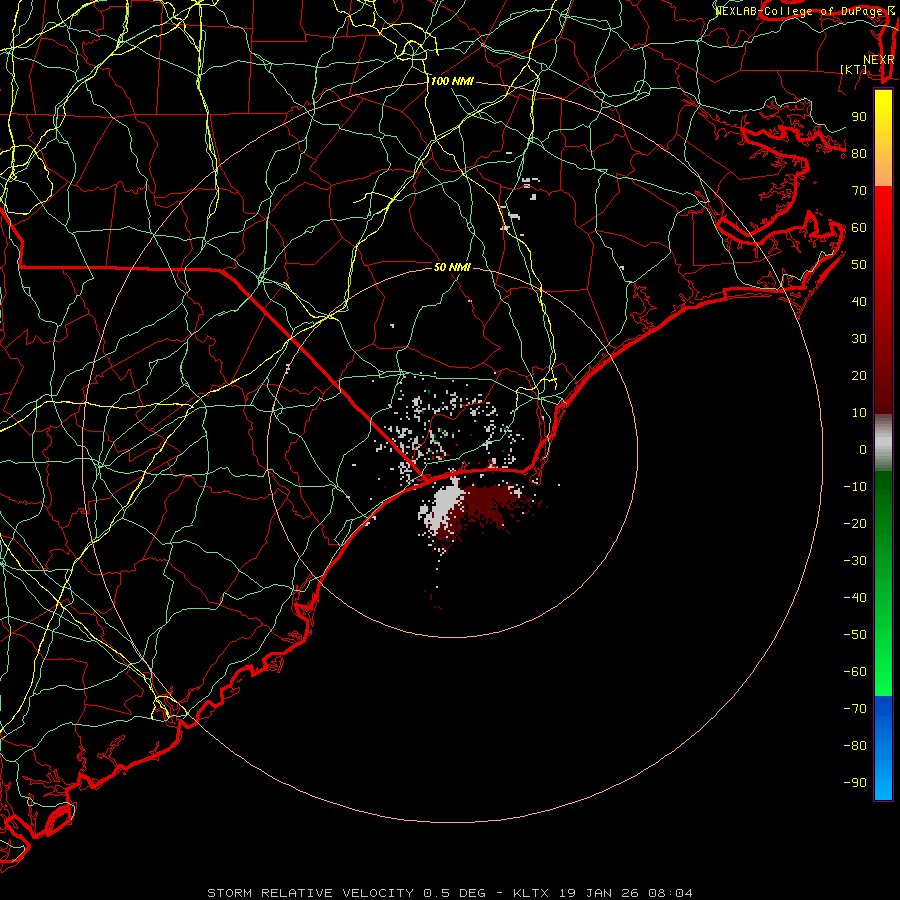Select the -40 label on the scale
This screenshot has width=900, height=900.
pos(855,598)
